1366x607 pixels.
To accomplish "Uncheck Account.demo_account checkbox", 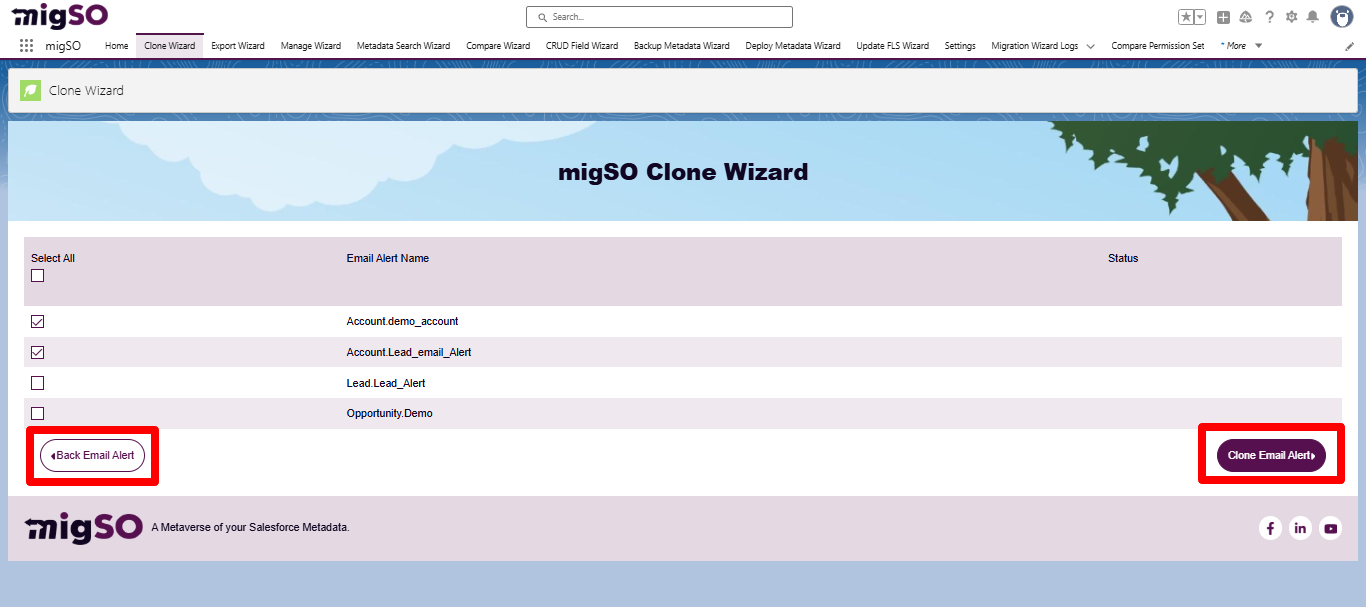I will pos(38,322).
